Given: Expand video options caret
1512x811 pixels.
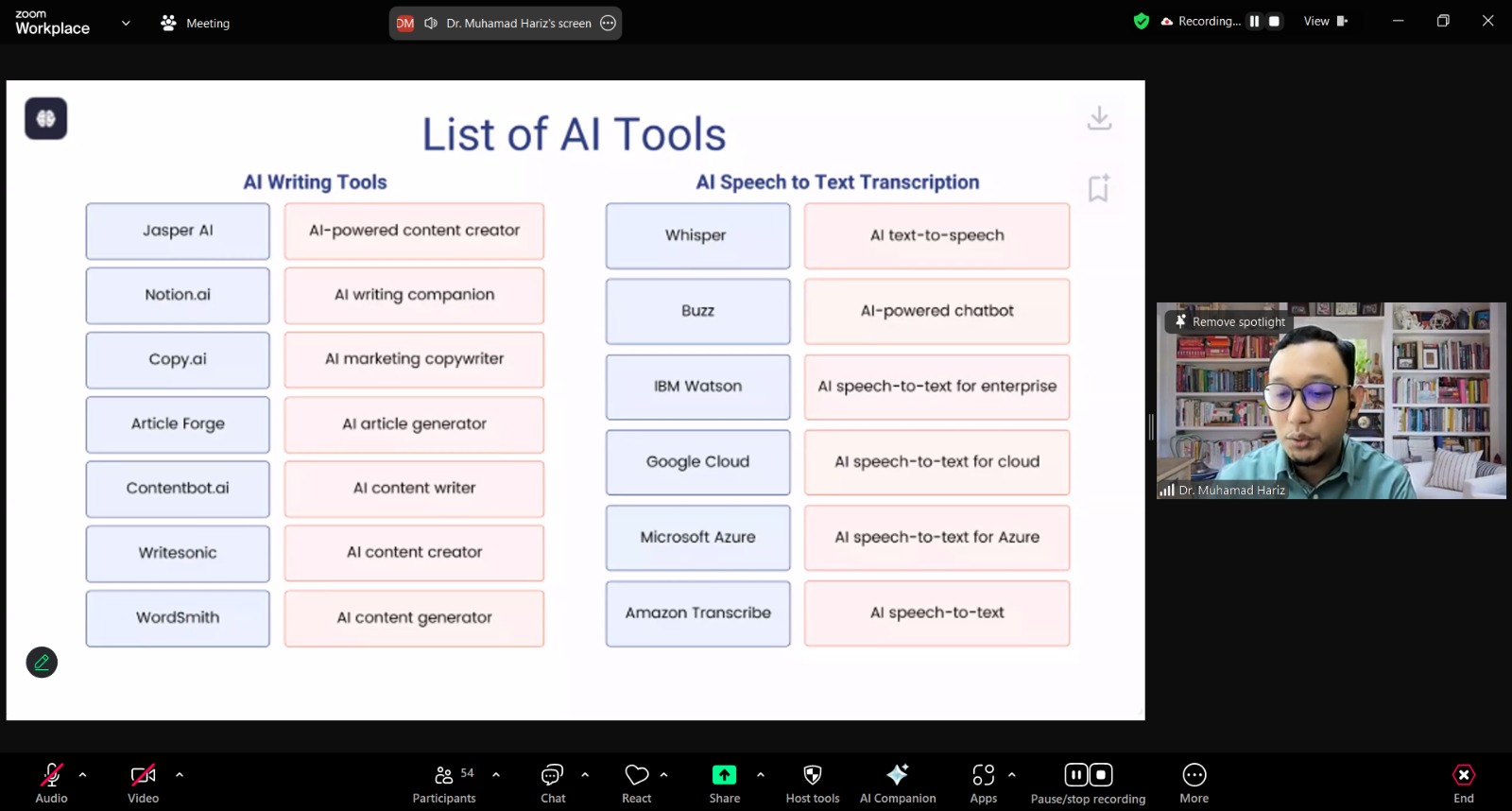Looking at the screenshot, I should point(180,774).
